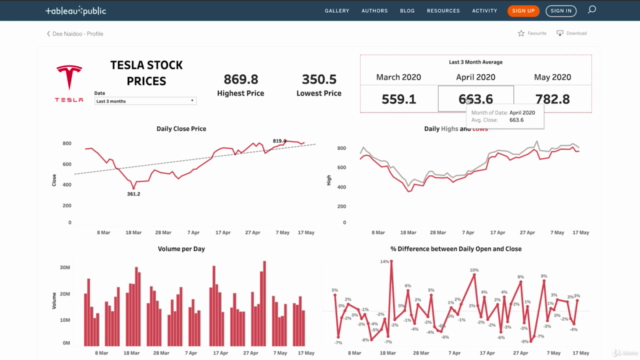Select the March 2020 average 559.1
The width and height of the screenshot is (640, 360).
tap(399, 99)
